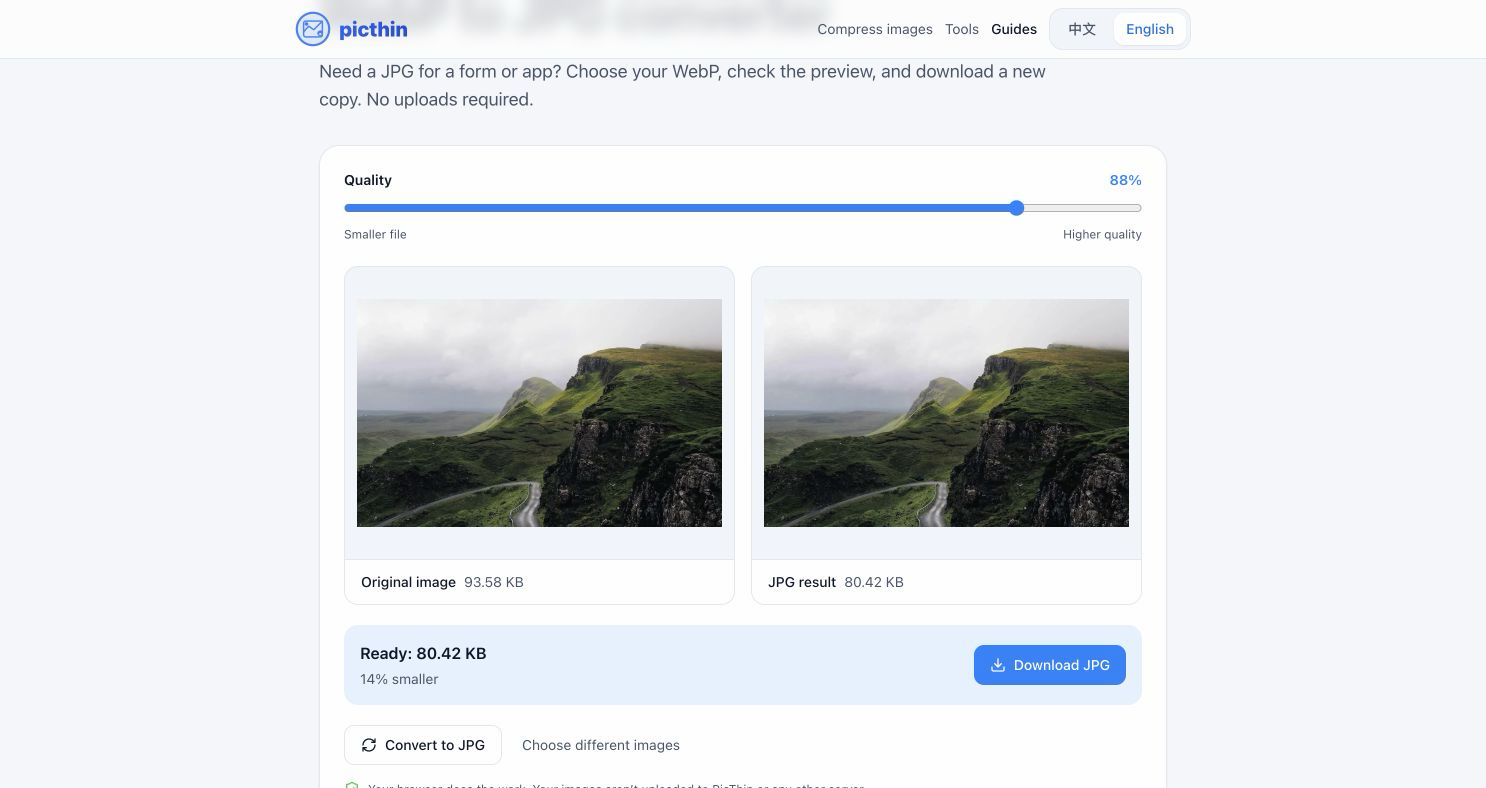Click the refresh arrows icon beside Convert to JPG

(369, 745)
